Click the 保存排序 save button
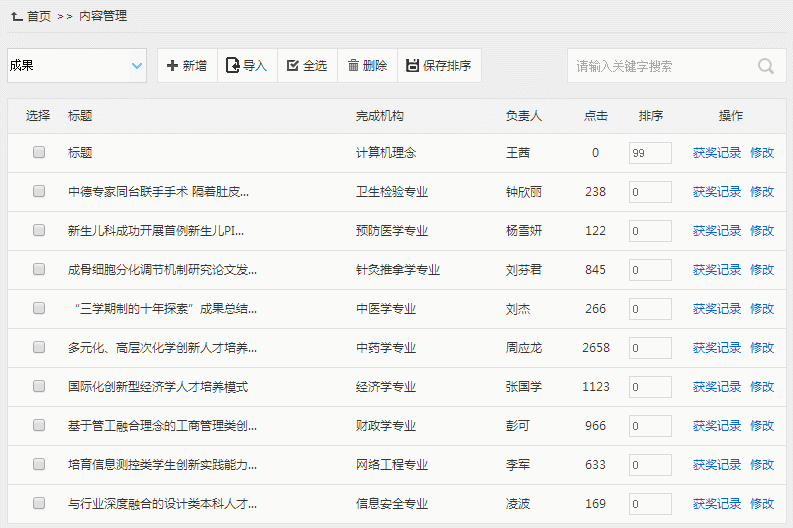Viewport: 793px width, 528px height. click(x=439, y=66)
